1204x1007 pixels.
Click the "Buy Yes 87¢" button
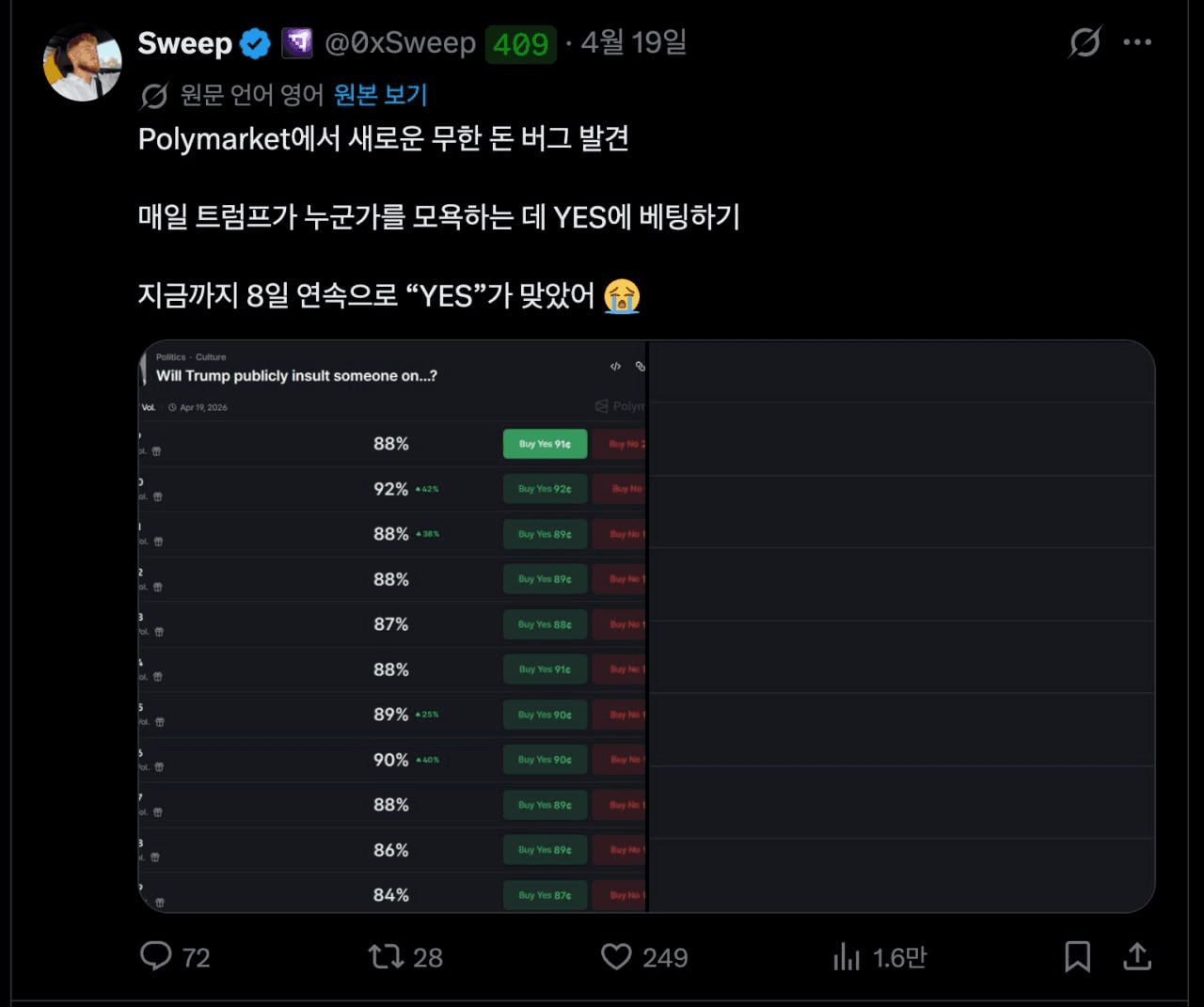(x=545, y=895)
